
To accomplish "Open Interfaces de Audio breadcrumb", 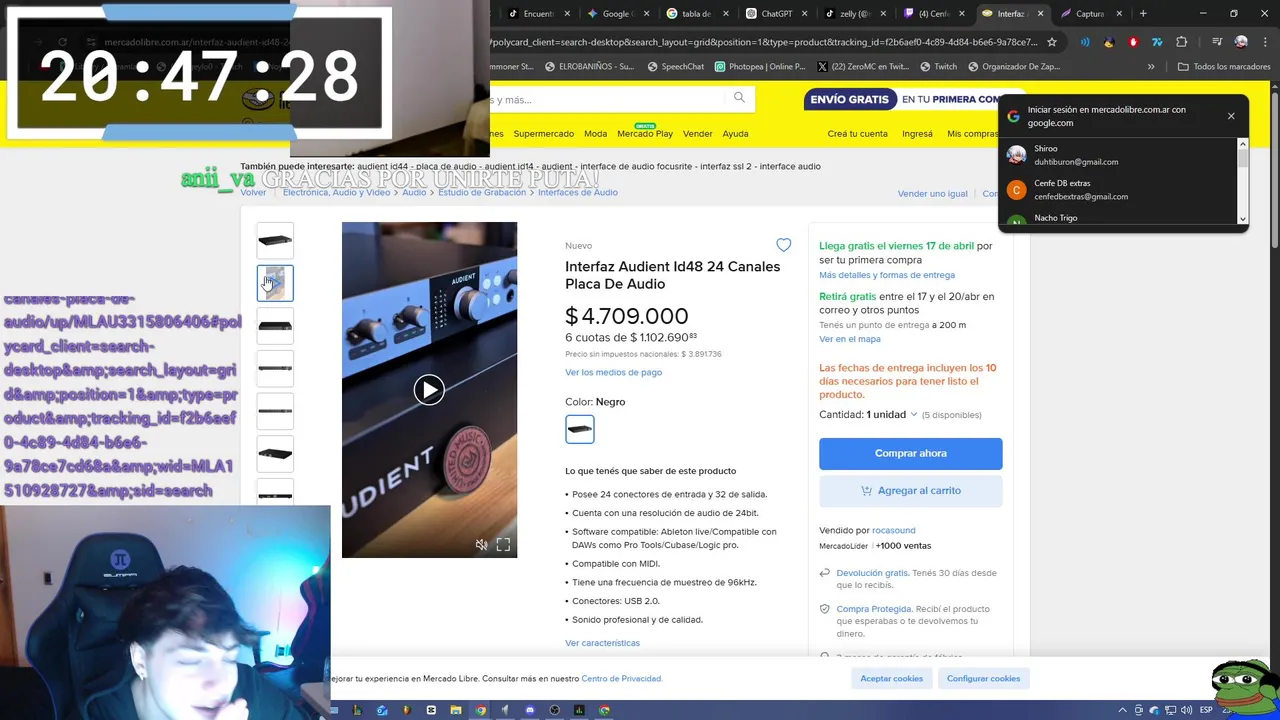I will [x=577, y=192].
